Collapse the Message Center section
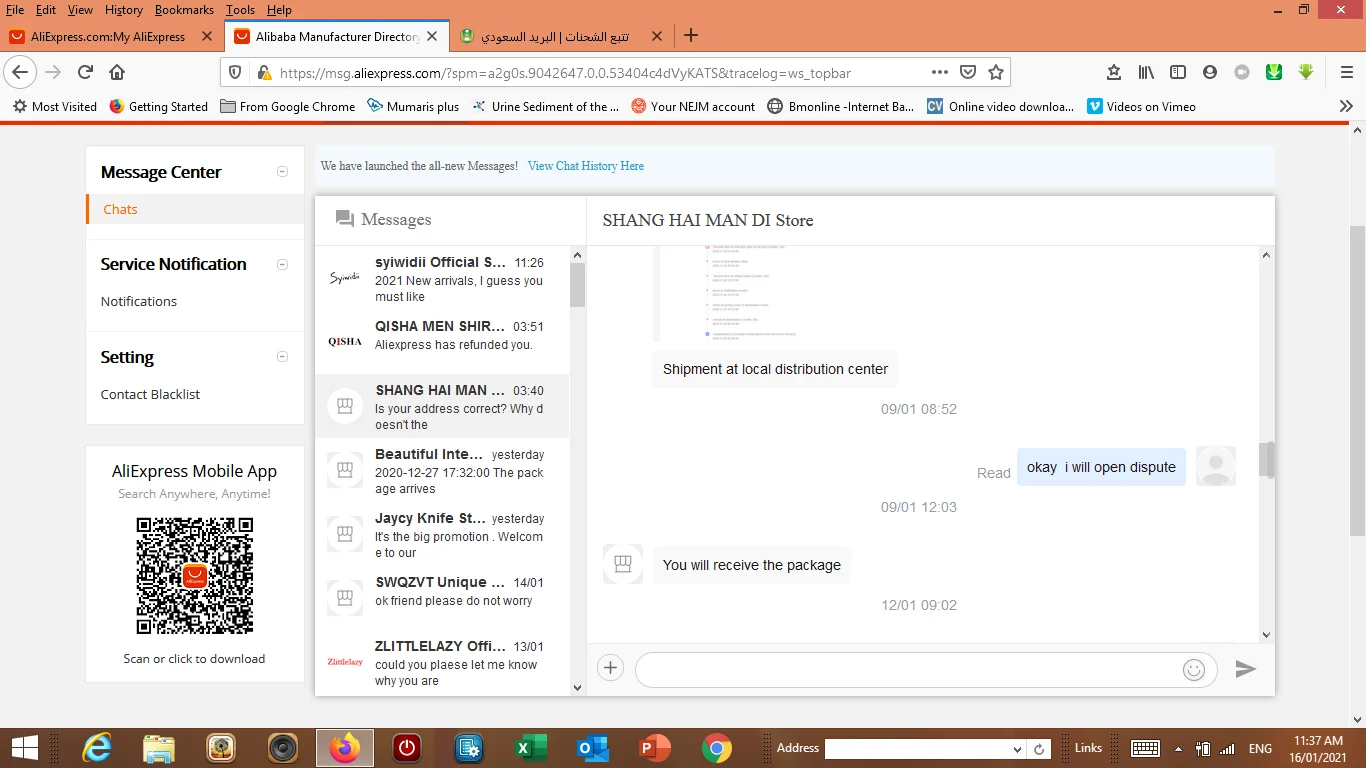Viewport: 1366px width, 768px height. click(x=282, y=172)
